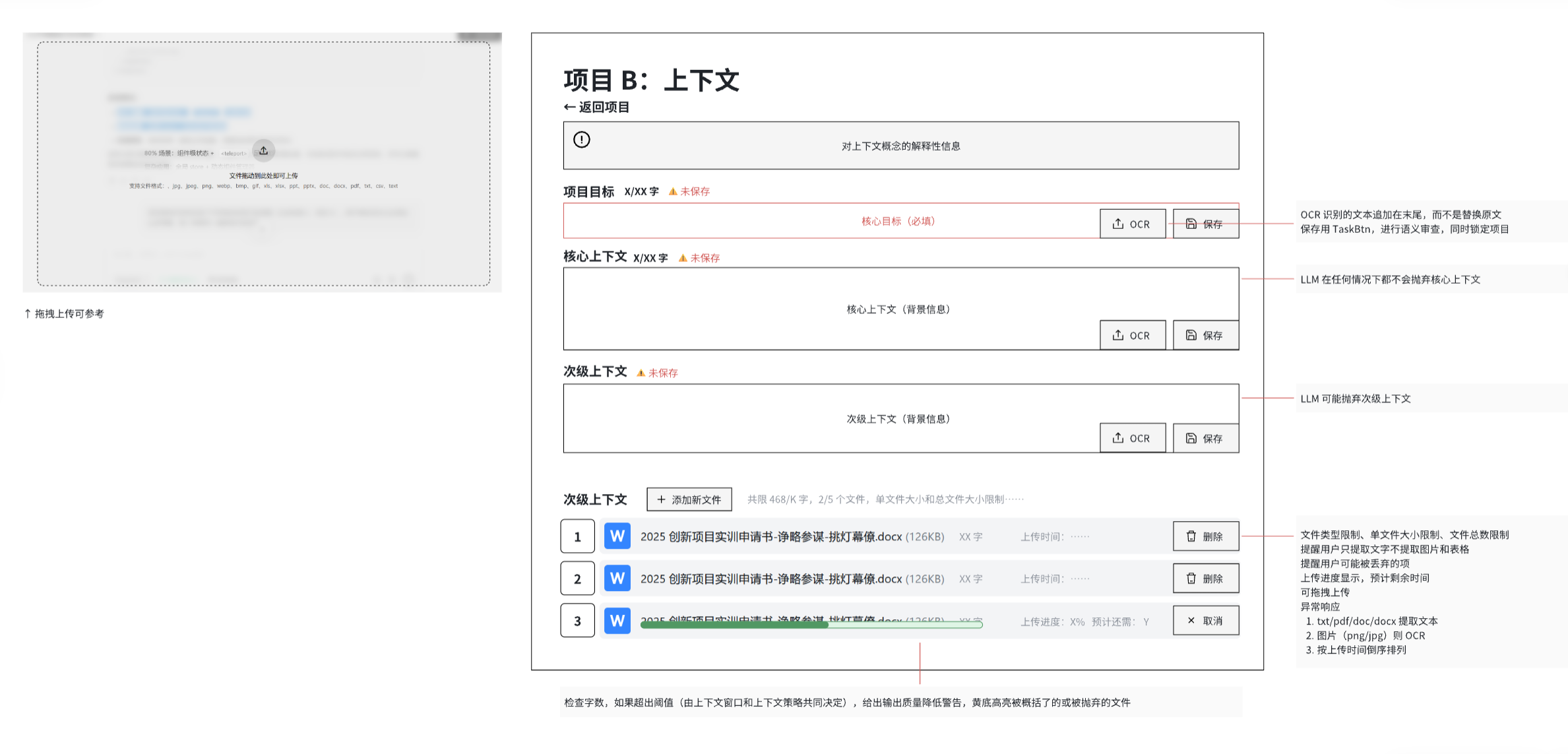
Task: Click the info icon in the explanation banner
Action: 581,140
